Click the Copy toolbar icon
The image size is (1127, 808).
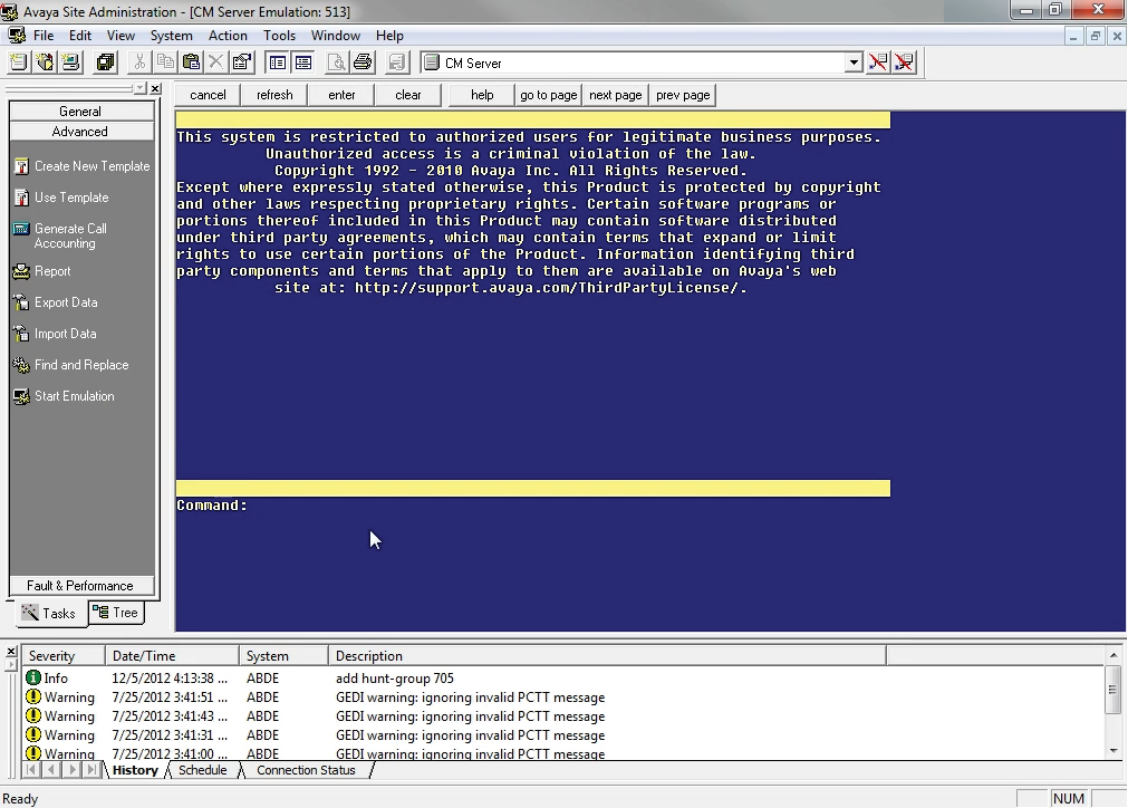(x=165, y=63)
